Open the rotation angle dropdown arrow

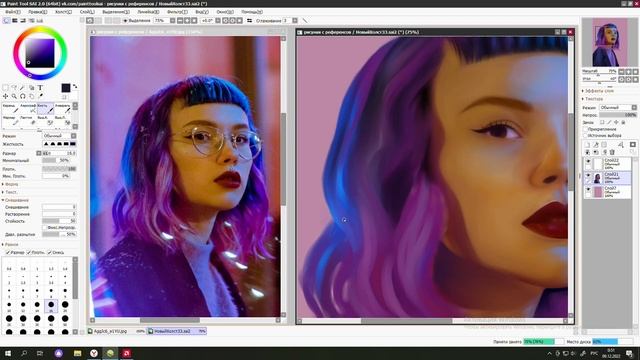tap(218, 20)
